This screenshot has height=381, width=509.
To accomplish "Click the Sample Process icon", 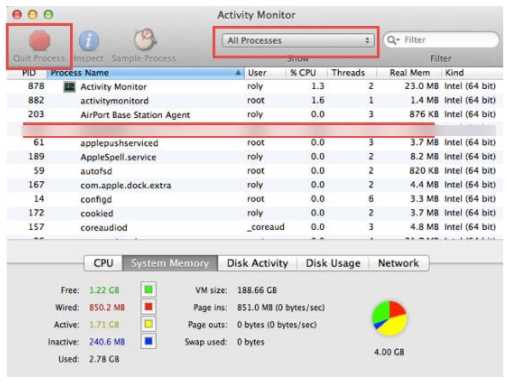I will tap(145, 40).
